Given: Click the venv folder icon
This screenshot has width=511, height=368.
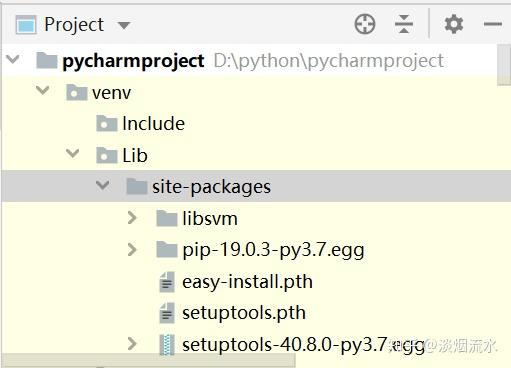Looking at the screenshot, I should [x=77, y=92].
